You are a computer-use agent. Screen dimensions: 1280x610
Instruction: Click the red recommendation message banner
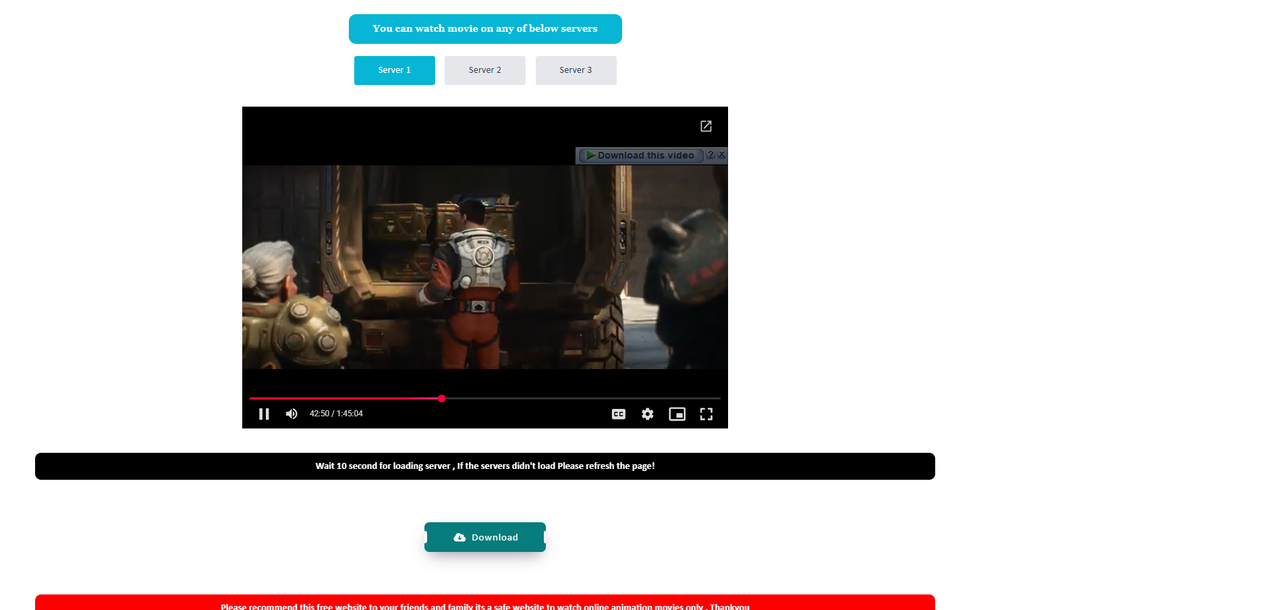(485, 603)
